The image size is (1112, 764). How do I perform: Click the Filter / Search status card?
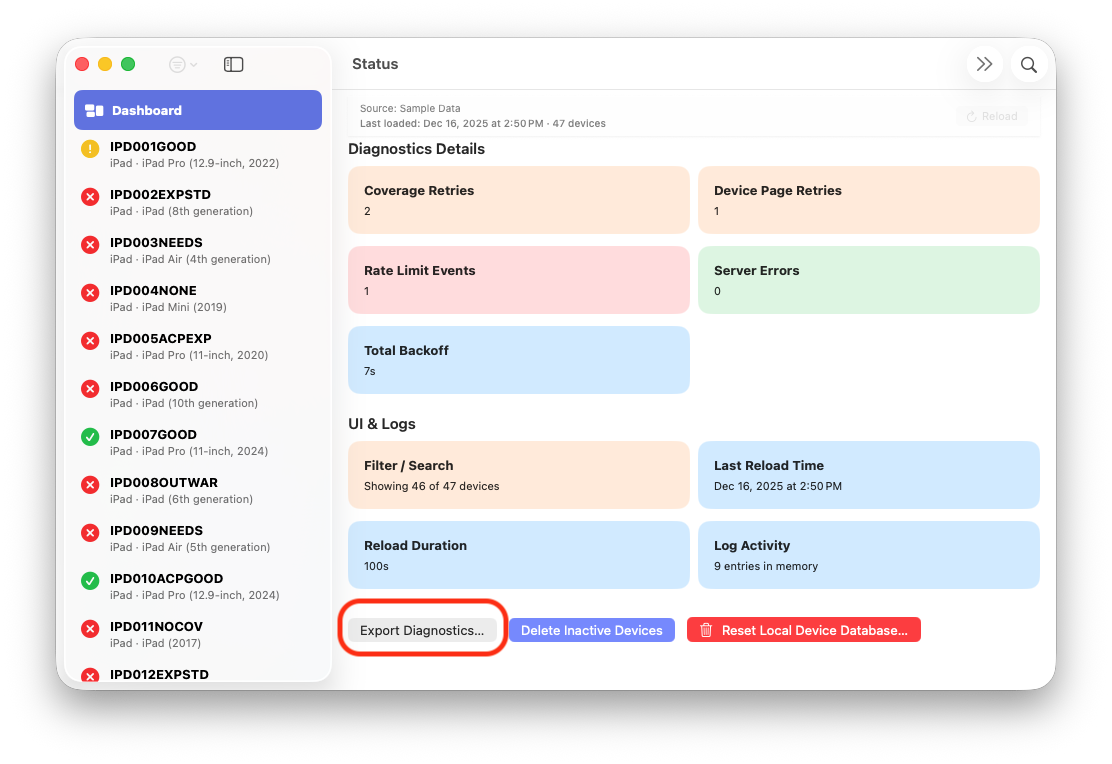click(518, 475)
